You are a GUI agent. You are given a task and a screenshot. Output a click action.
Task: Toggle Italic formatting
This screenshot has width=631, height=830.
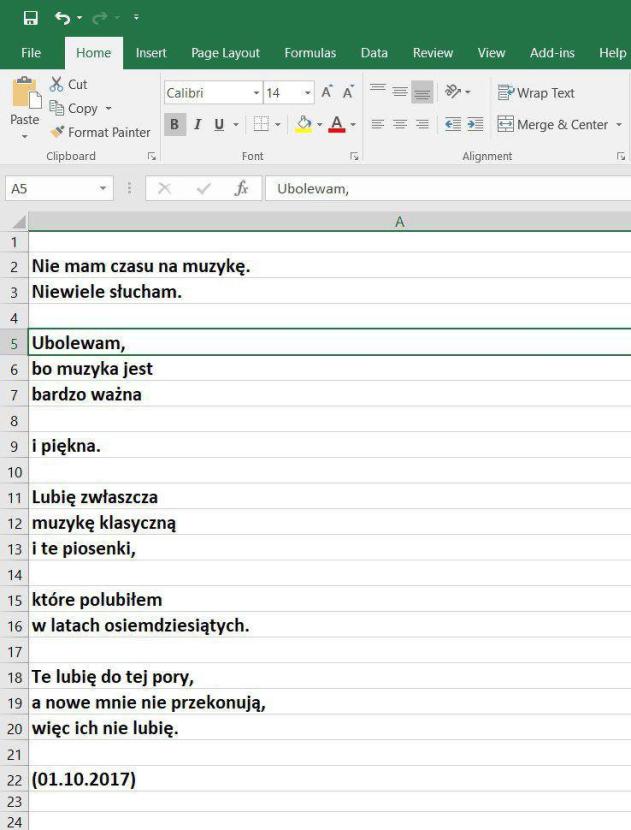click(197, 125)
